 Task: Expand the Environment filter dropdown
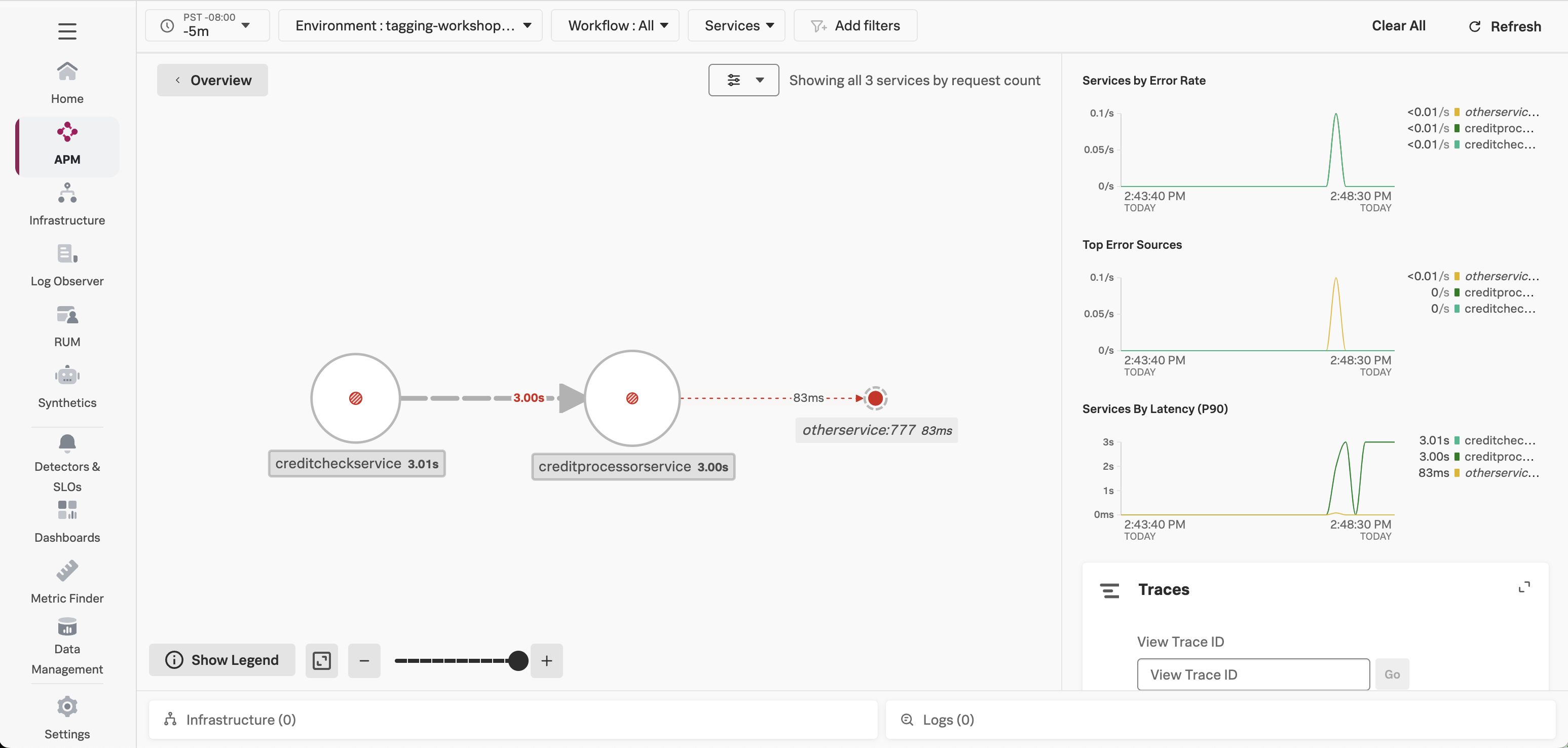(x=410, y=25)
